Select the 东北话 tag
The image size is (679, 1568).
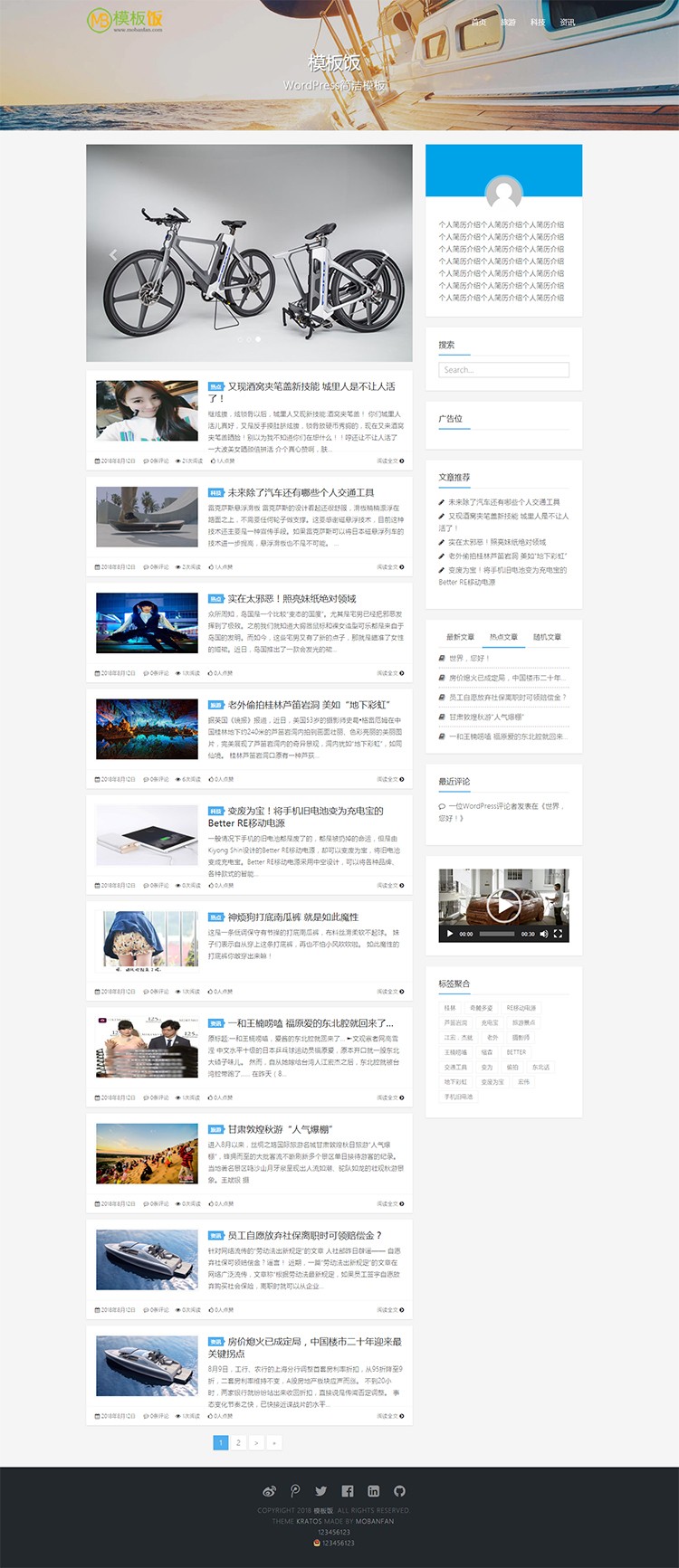click(x=540, y=1067)
